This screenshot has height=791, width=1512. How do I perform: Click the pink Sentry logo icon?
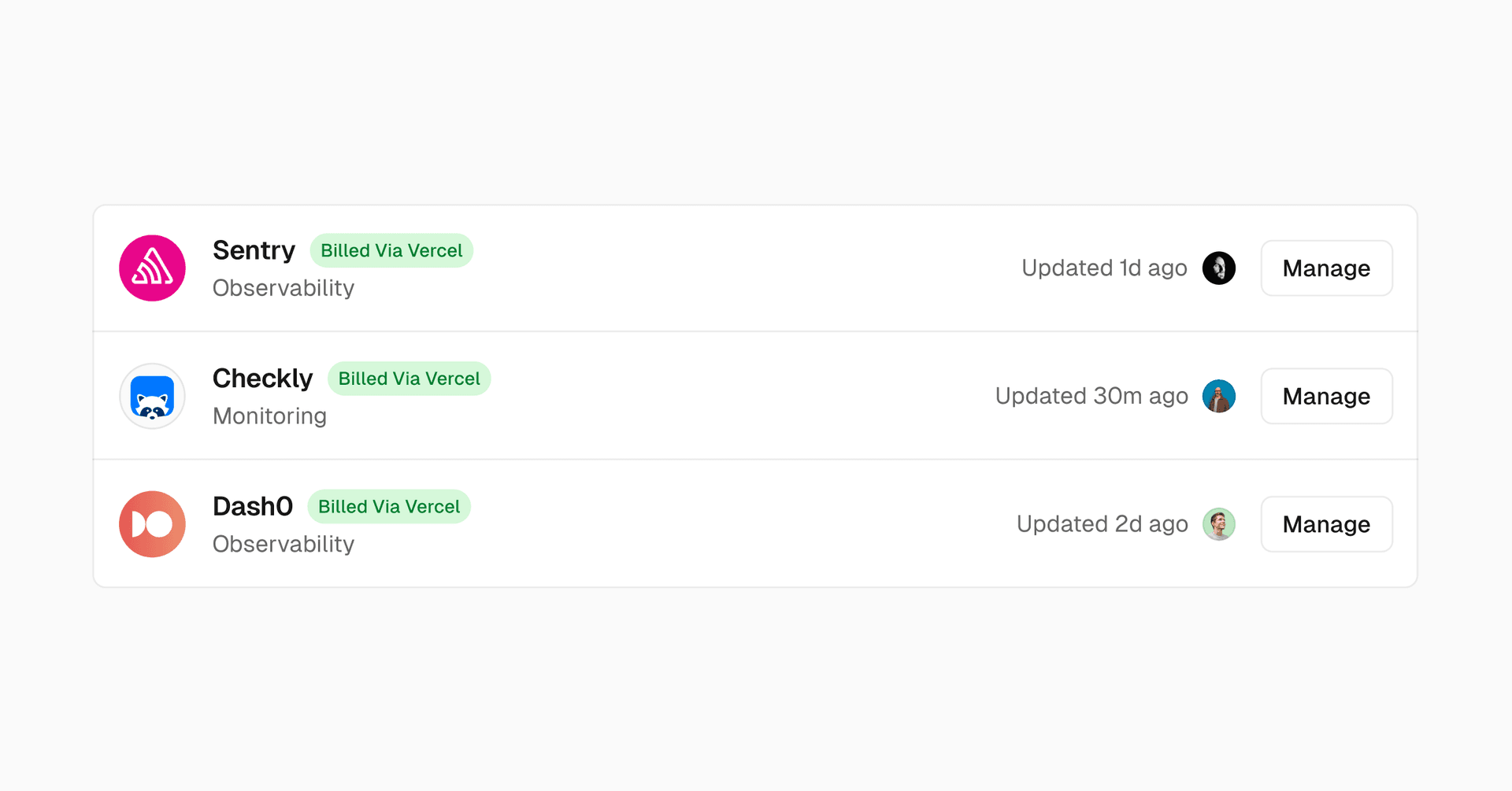pyautogui.click(x=152, y=268)
